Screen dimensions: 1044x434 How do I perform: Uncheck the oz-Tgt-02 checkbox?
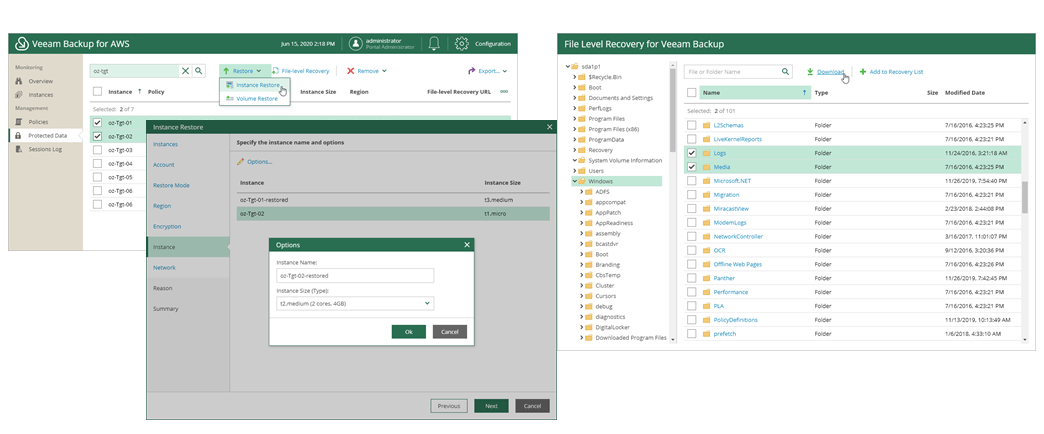click(x=98, y=136)
